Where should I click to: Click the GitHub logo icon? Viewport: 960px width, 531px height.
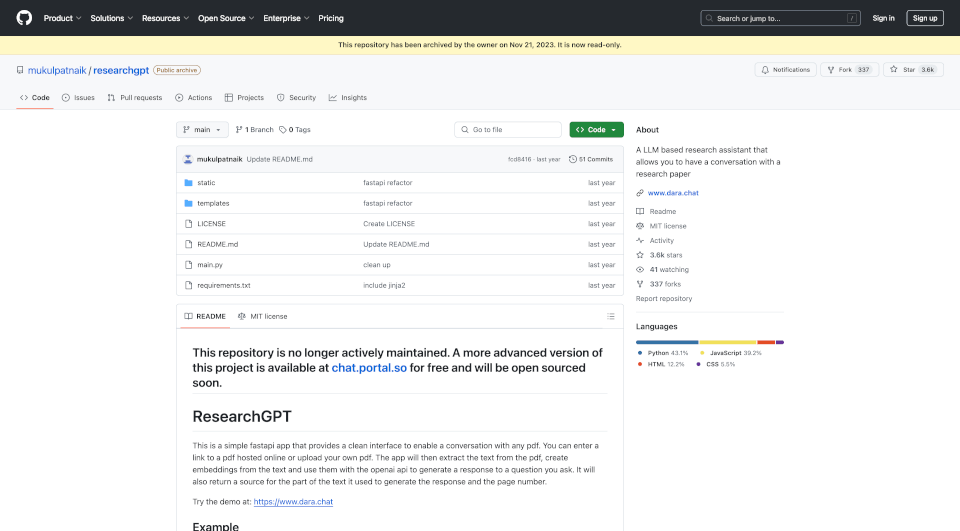[24, 18]
